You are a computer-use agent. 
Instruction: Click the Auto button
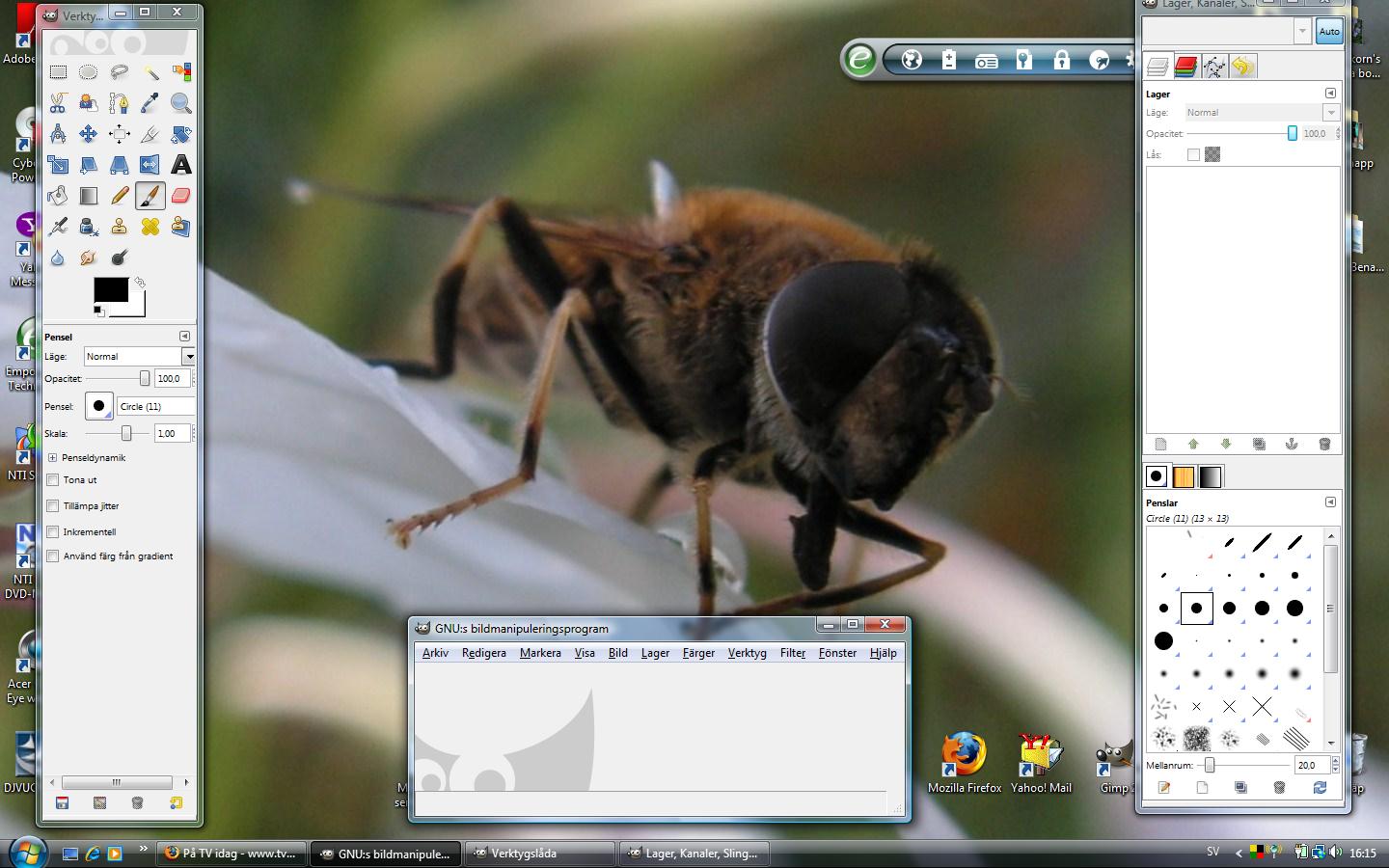[x=1329, y=32]
